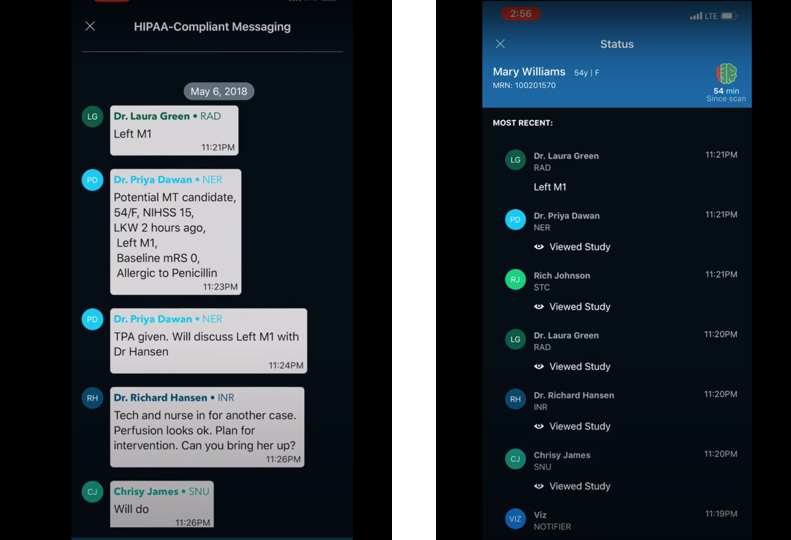Tap the CJ avatar in the Status list
Viewport: 791px width, 540px height.
point(515,459)
